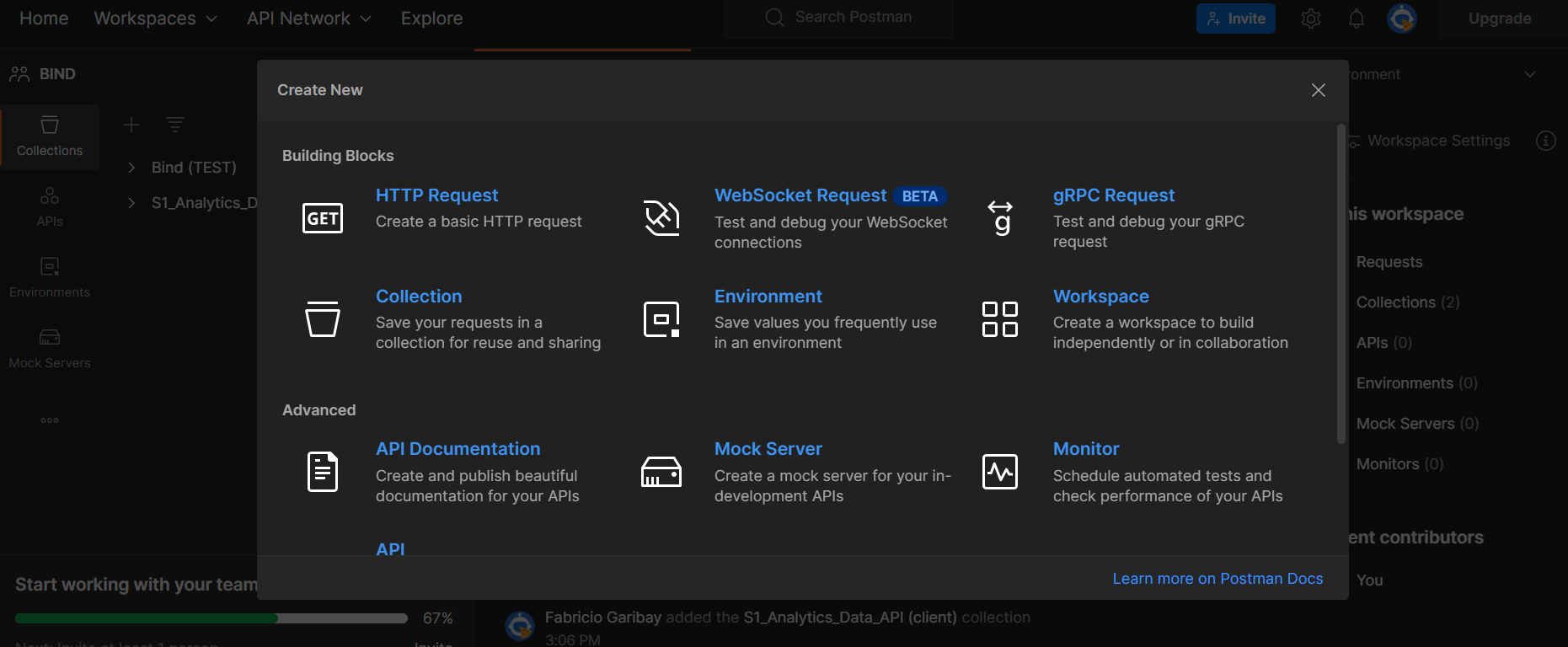1568x647 pixels.
Task: Click Monitors (0) in workspace overview
Action: coord(1399,464)
